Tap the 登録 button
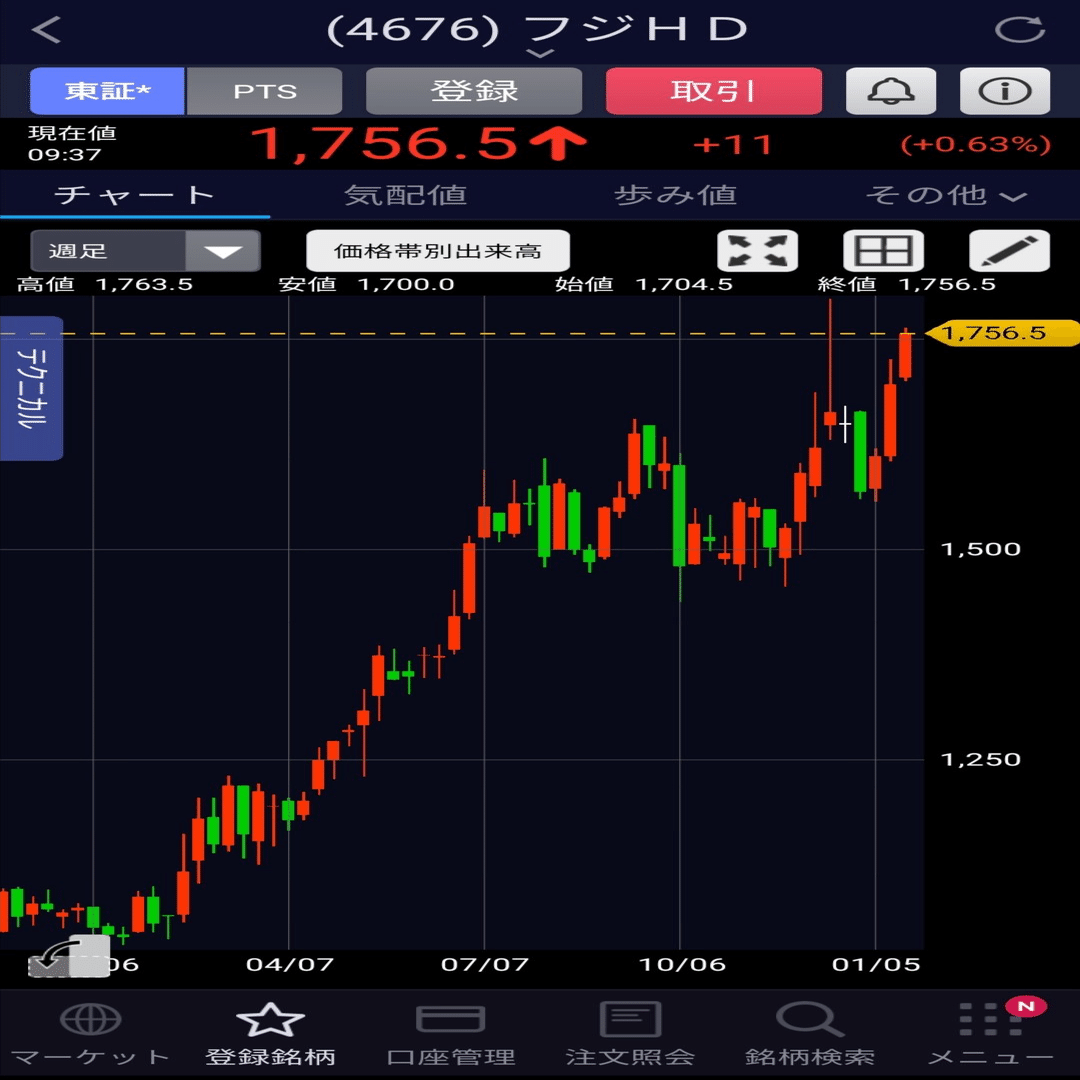 pyautogui.click(x=474, y=91)
